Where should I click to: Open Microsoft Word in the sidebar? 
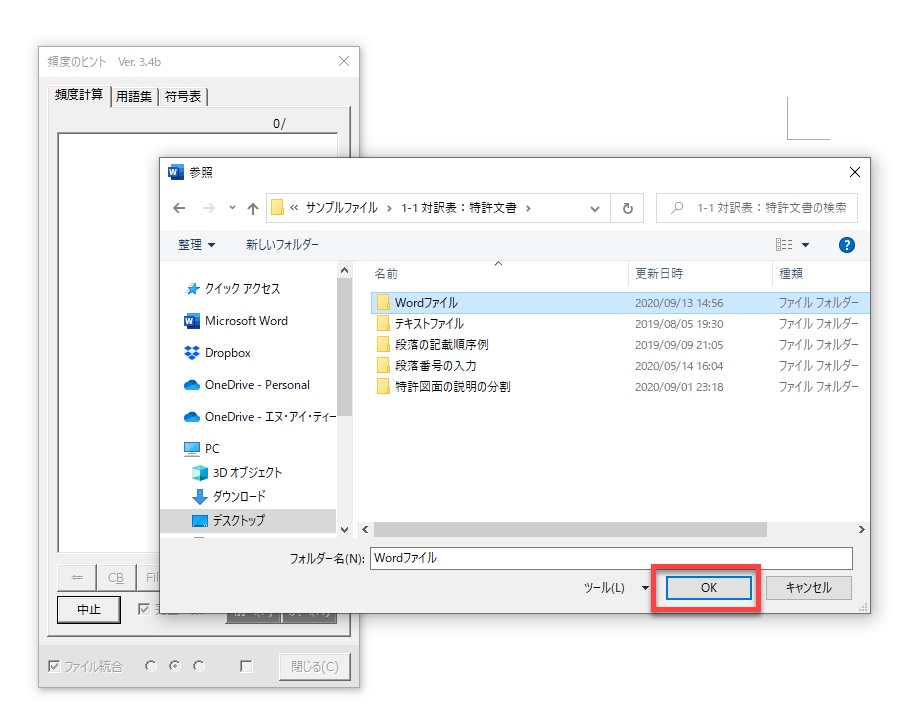coord(245,321)
